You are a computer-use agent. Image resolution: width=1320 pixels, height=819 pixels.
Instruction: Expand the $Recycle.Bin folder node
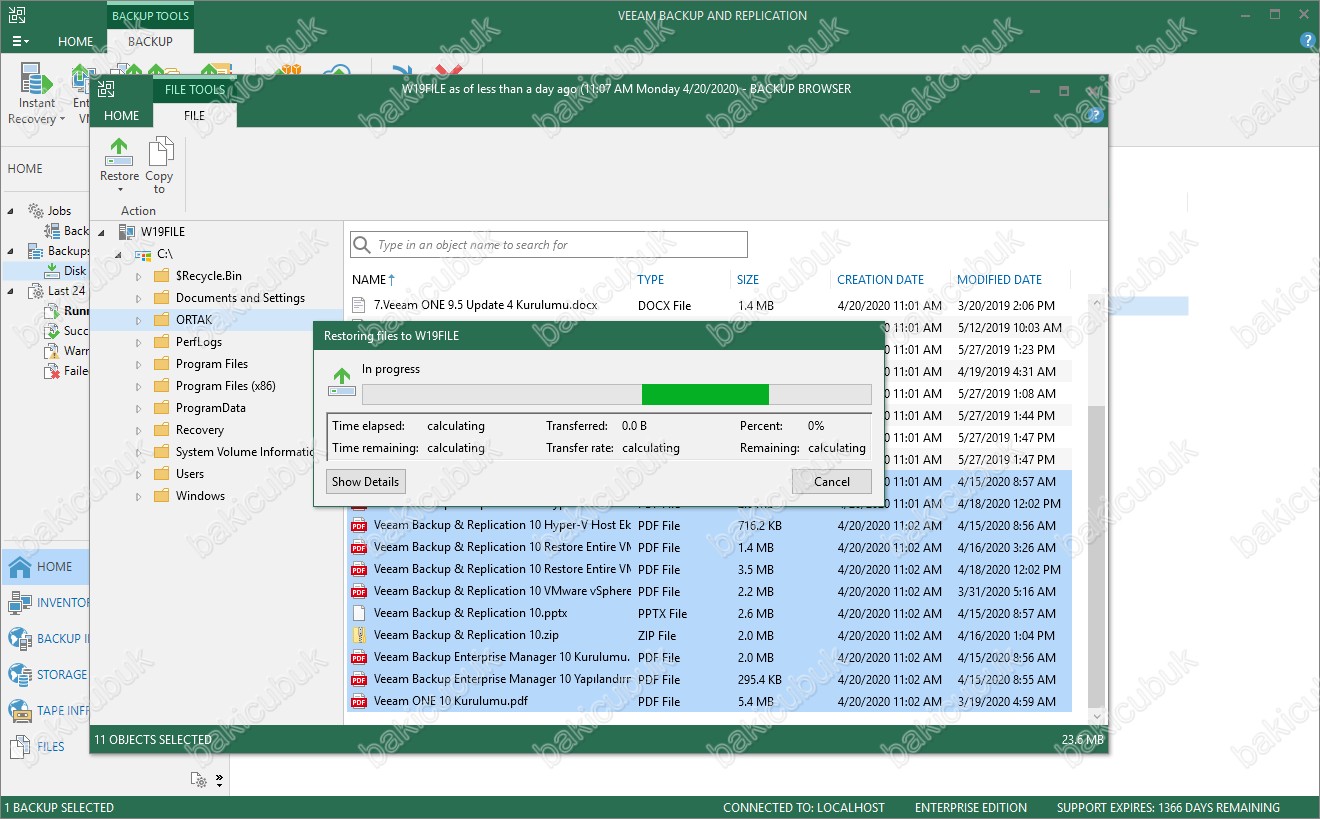pos(139,276)
